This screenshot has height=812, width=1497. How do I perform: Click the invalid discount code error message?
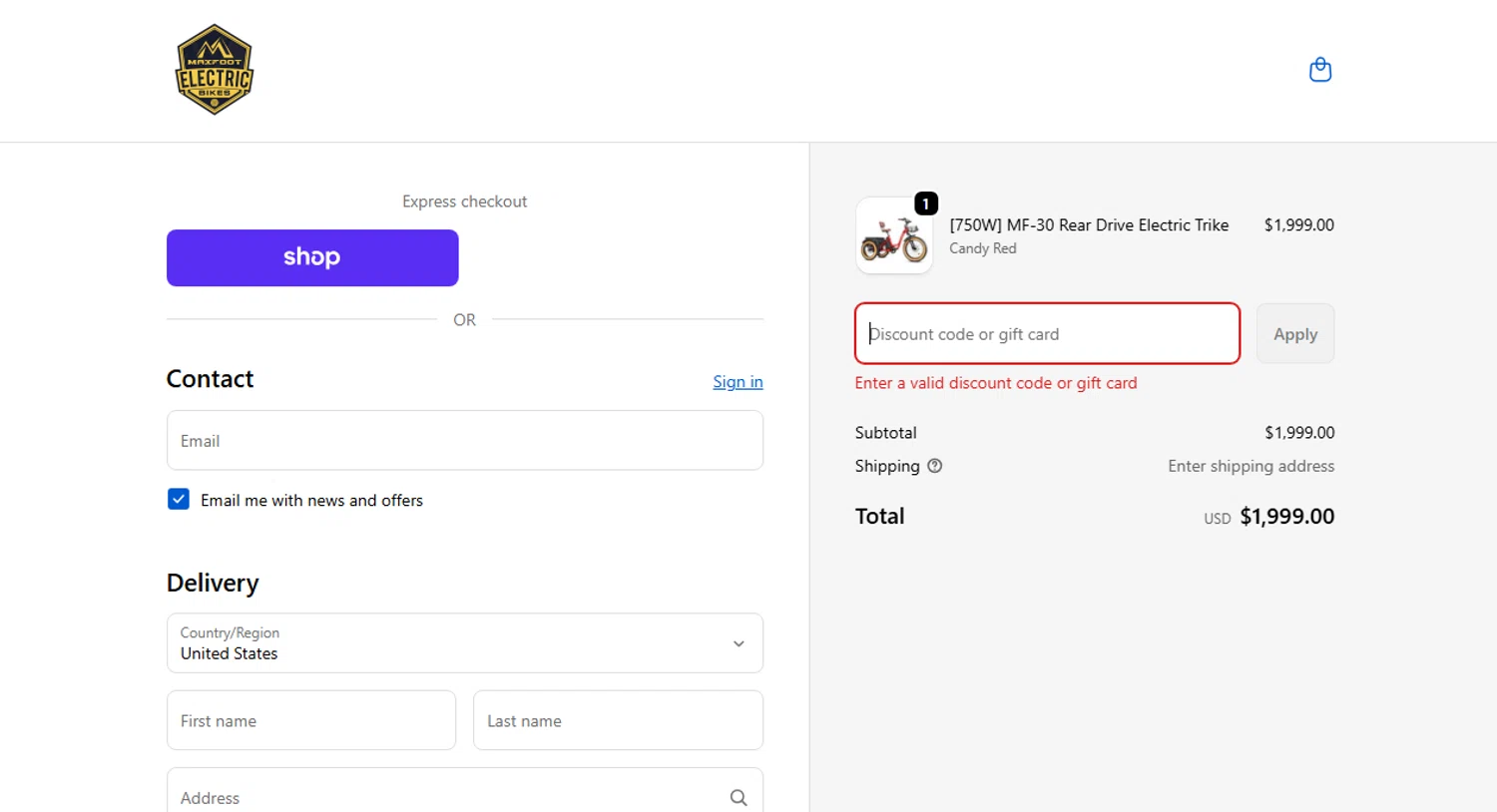pos(996,383)
